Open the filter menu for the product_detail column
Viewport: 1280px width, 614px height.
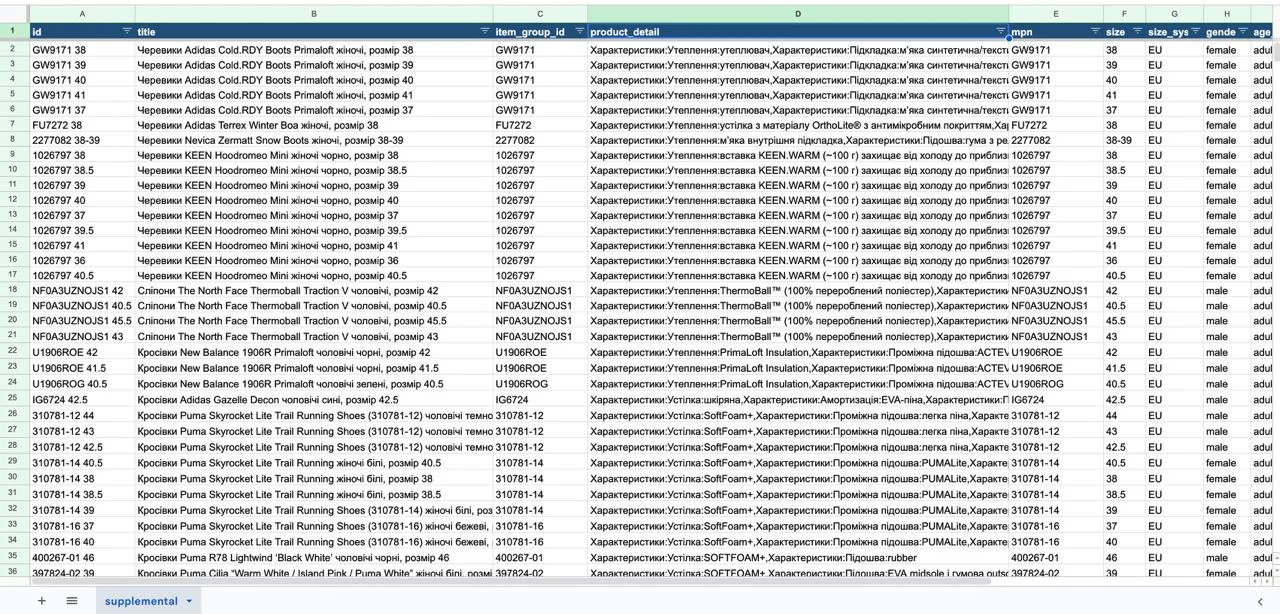point(1000,31)
